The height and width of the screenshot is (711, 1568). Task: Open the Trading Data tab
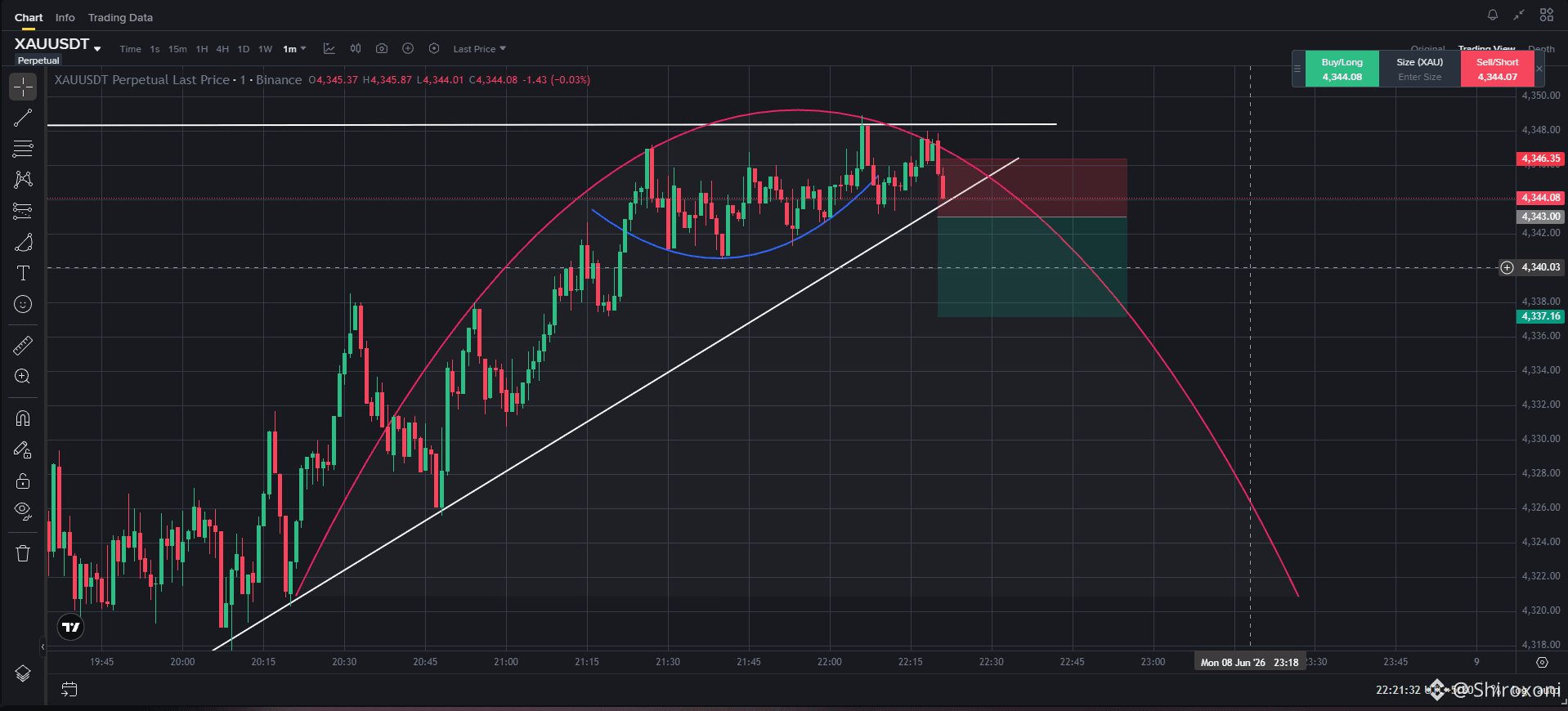pyautogui.click(x=120, y=17)
